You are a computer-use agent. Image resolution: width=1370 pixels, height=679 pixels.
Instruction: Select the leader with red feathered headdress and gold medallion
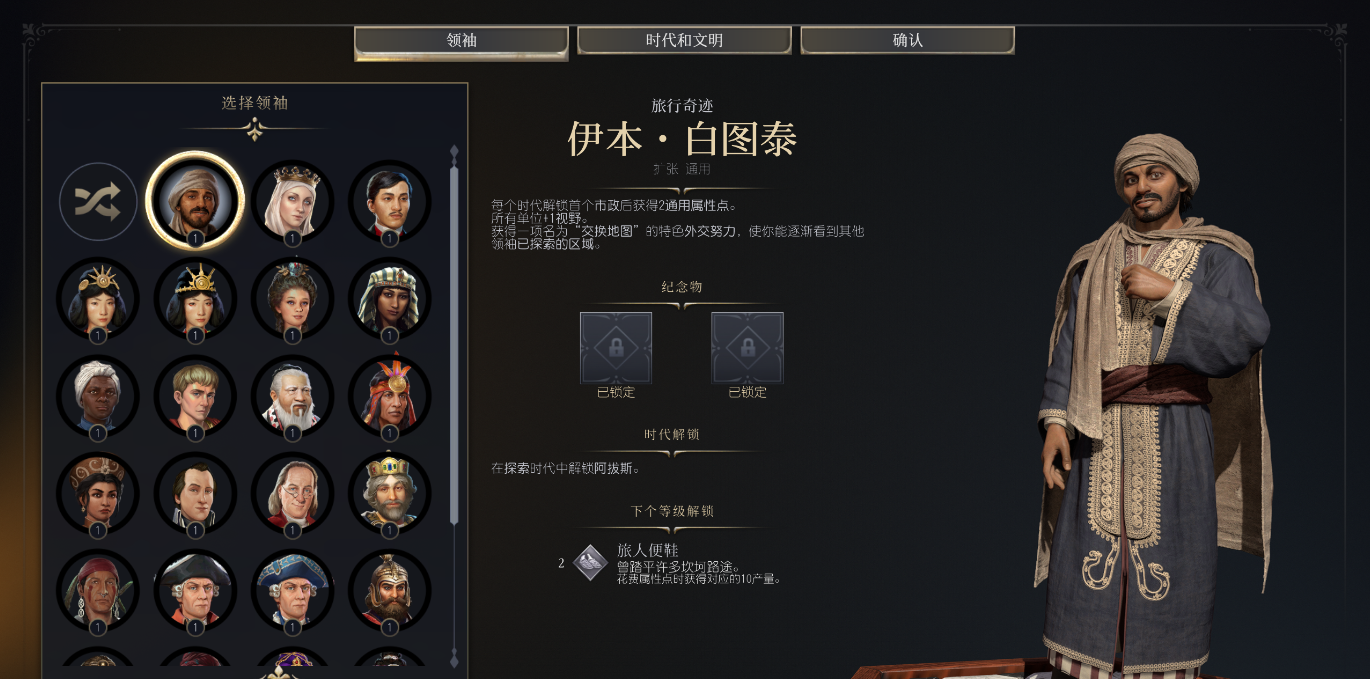[389, 396]
